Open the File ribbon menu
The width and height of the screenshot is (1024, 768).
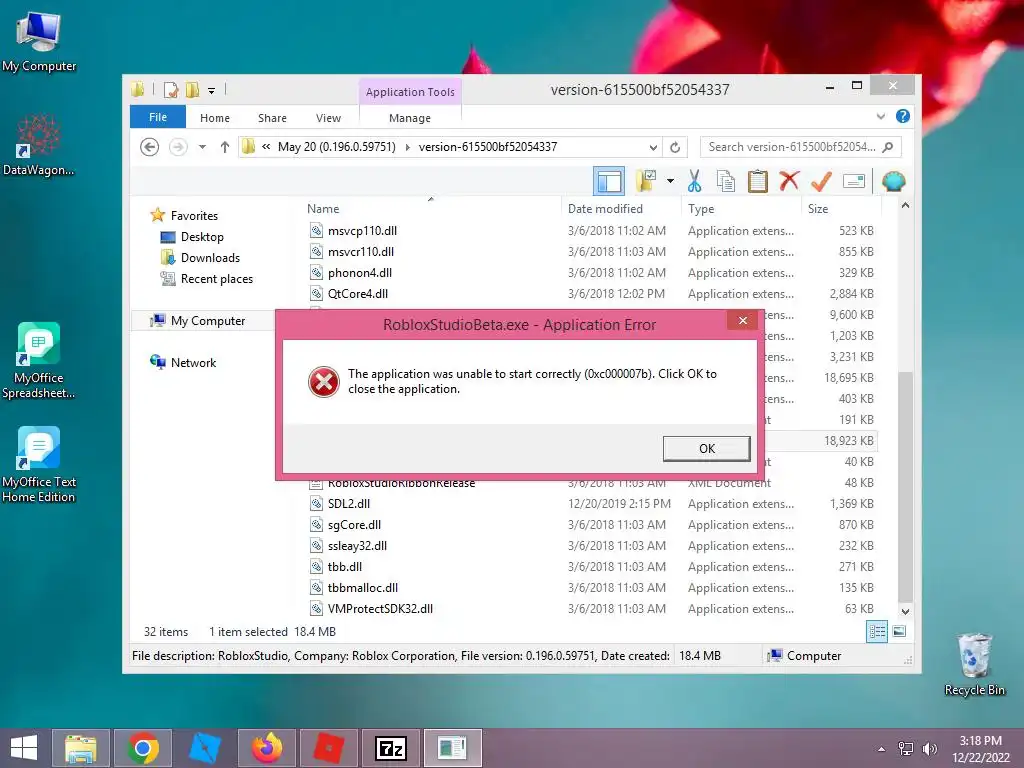coord(158,117)
